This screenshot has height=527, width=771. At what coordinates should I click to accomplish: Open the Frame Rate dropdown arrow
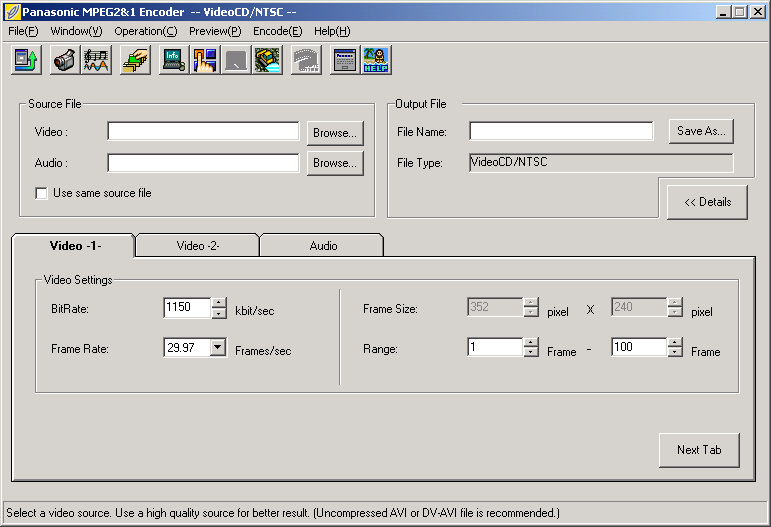tap(218, 348)
